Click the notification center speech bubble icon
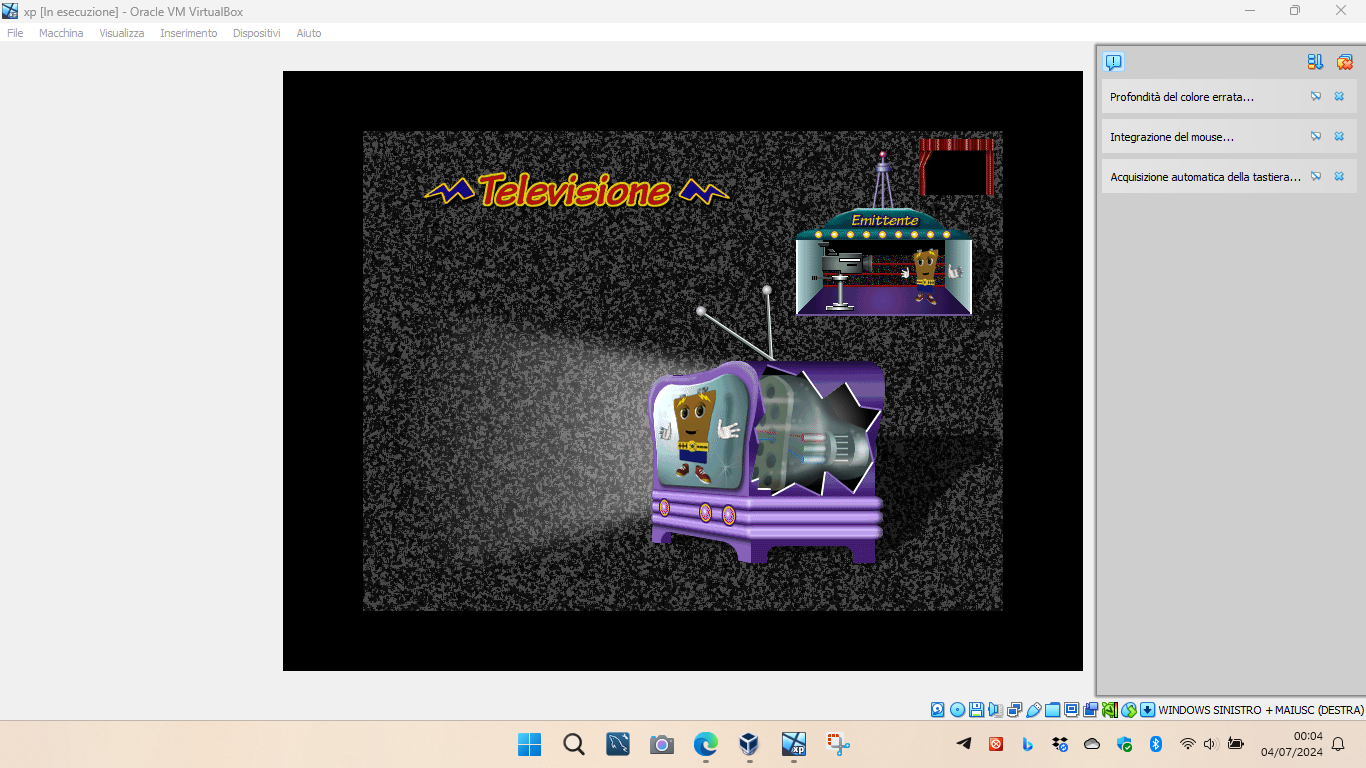The image size is (1366, 768). tap(1113, 62)
